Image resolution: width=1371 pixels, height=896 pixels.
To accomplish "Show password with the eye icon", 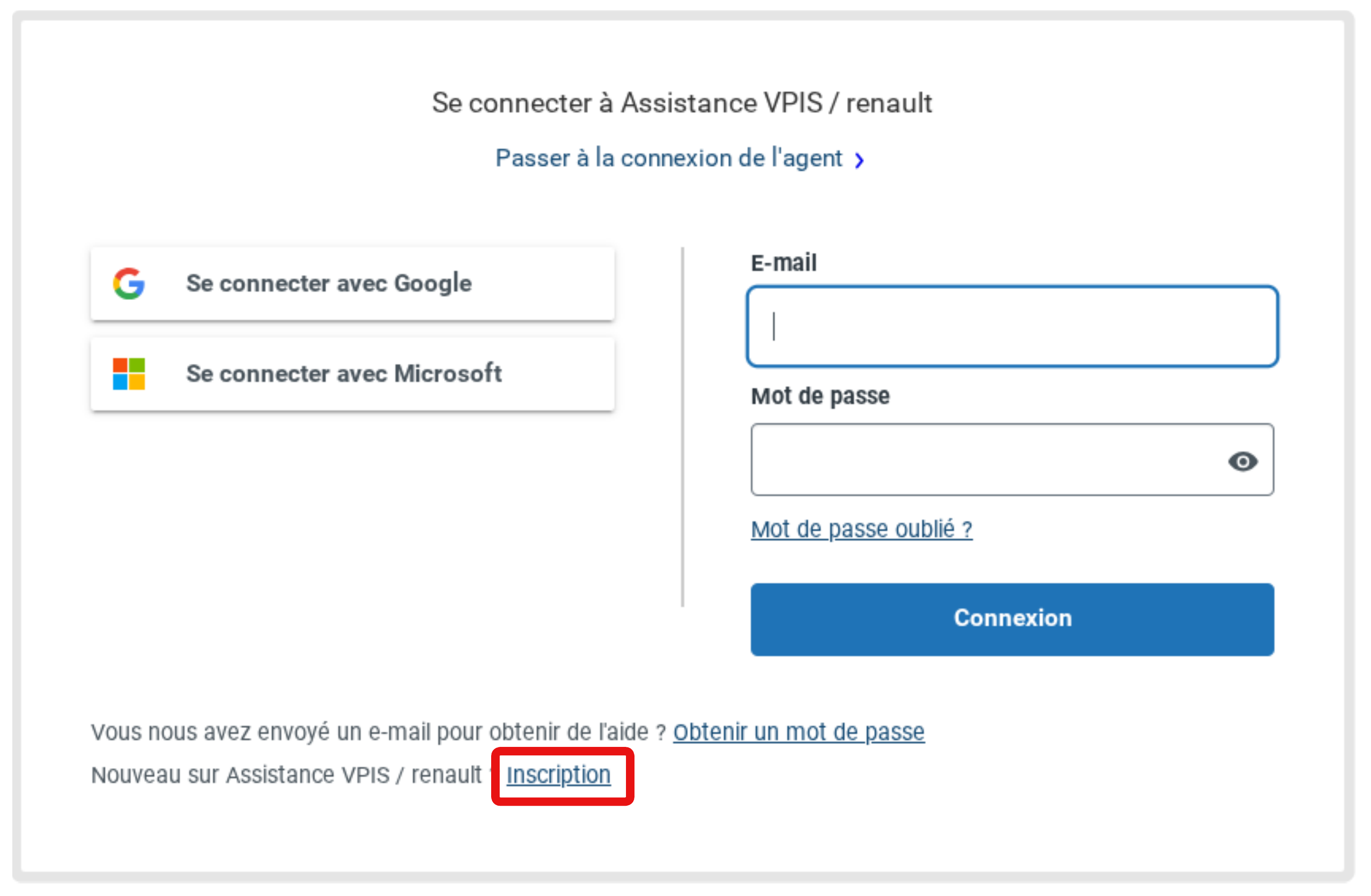I will click(1242, 461).
